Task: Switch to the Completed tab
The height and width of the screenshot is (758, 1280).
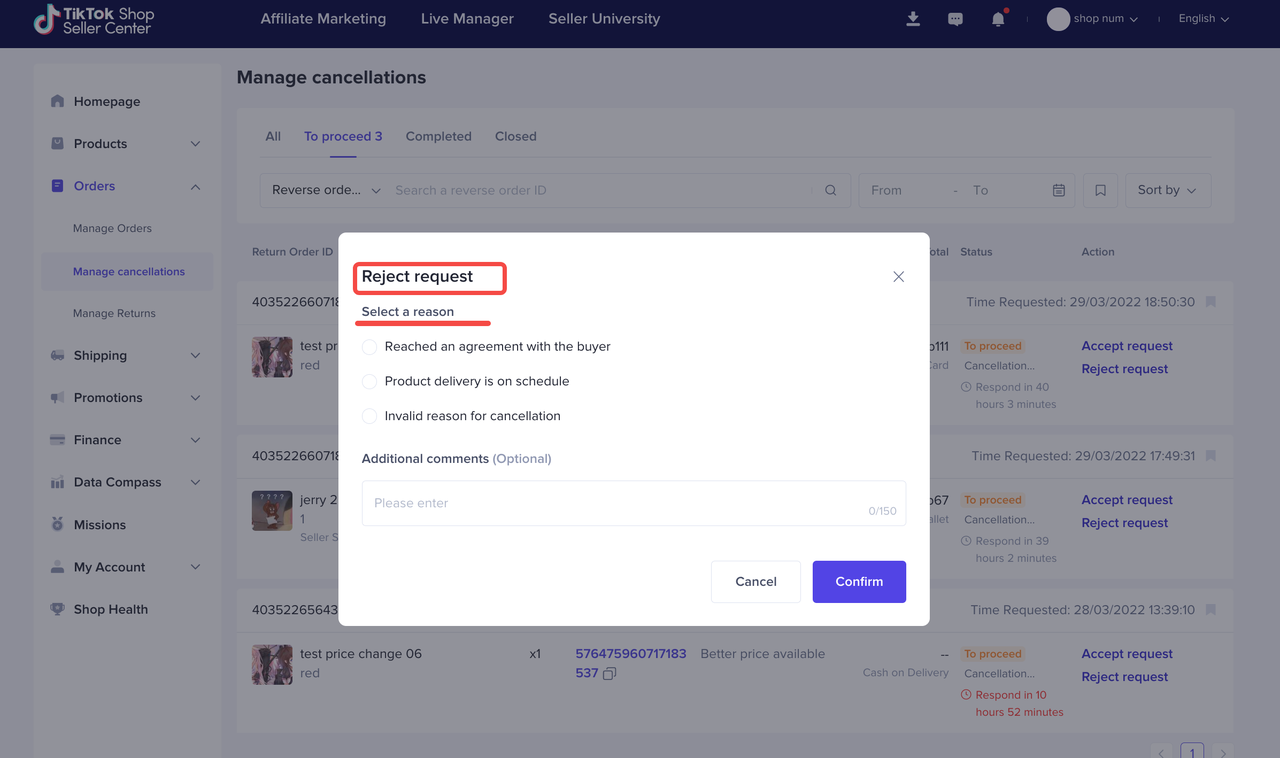Action: coord(438,136)
